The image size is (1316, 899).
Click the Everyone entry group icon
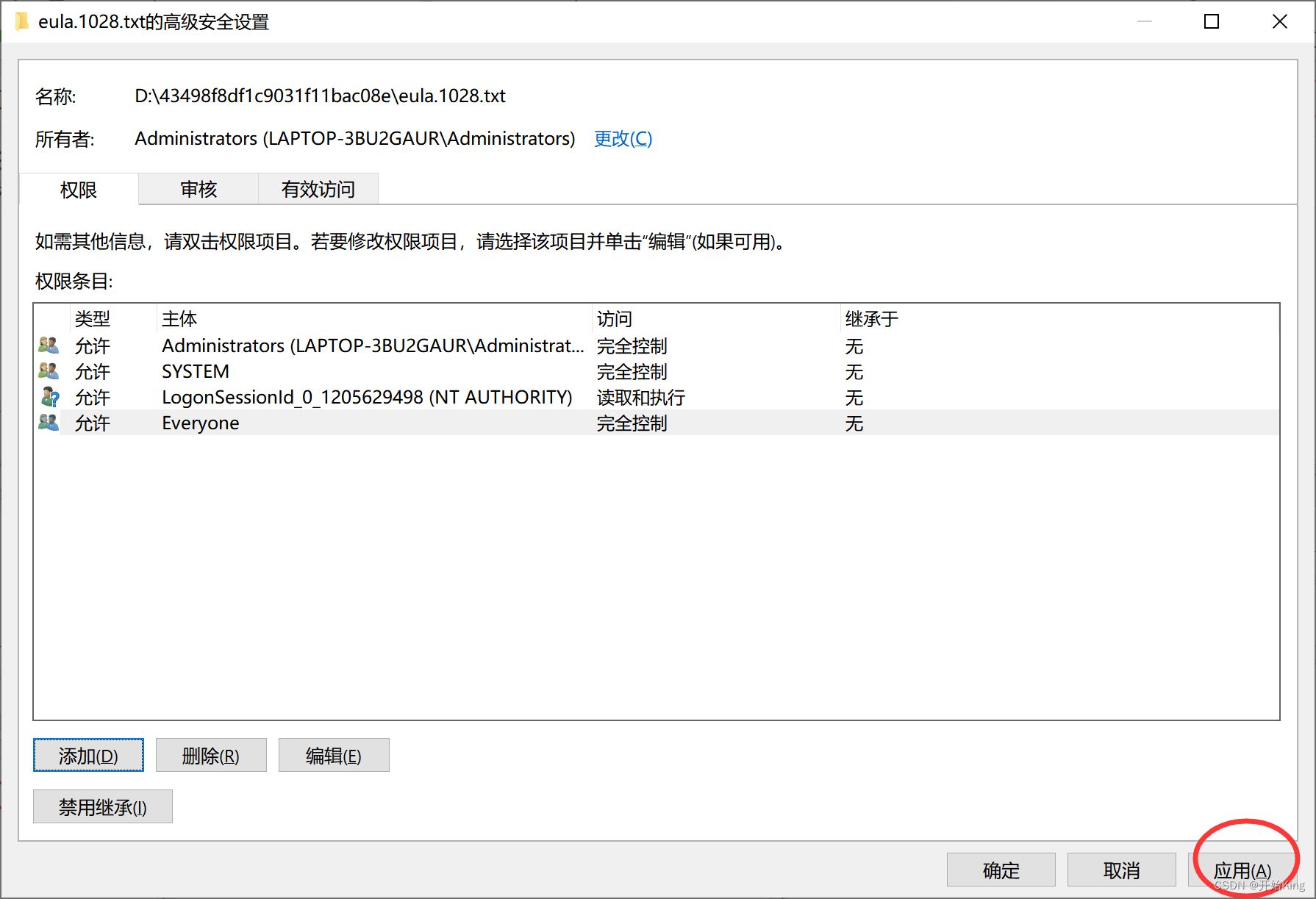coord(49,423)
